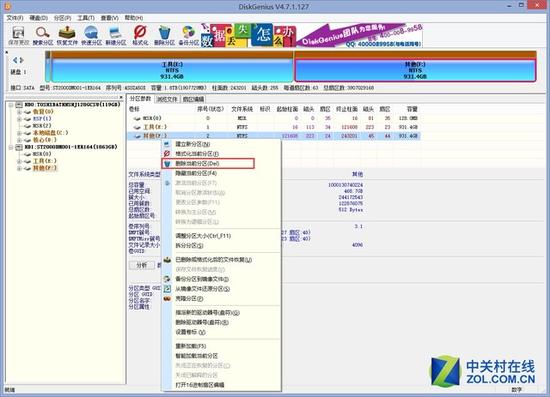Go to next disk with right arrow
550x397 pixels.
click(x=21, y=60)
